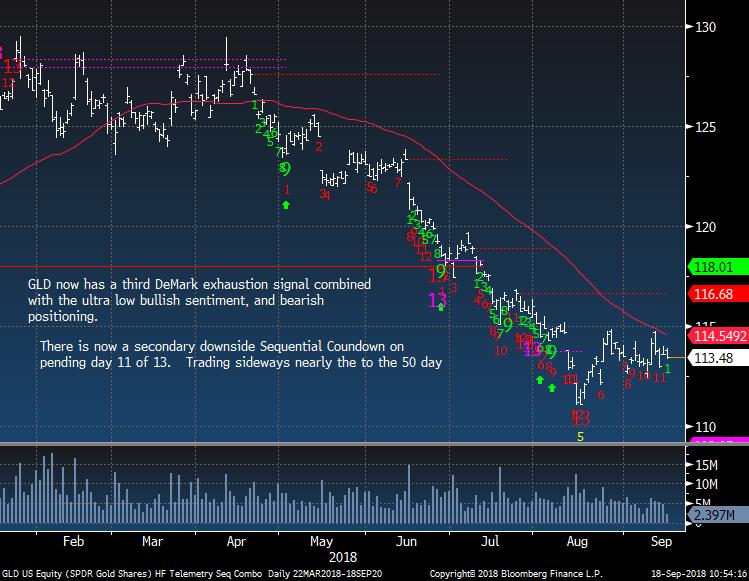
Task: Select the Apr label on time axis
Action: pyautogui.click(x=236, y=542)
